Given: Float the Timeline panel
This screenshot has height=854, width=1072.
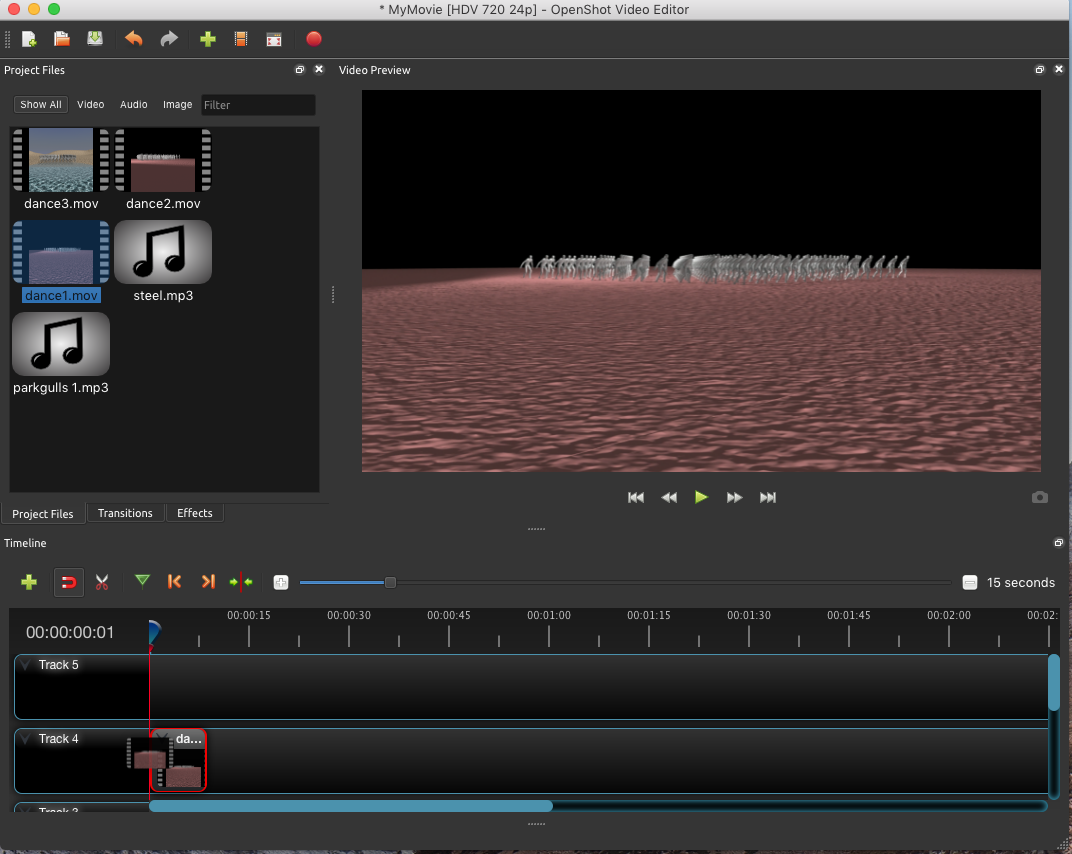Looking at the screenshot, I should click(1059, 543).
